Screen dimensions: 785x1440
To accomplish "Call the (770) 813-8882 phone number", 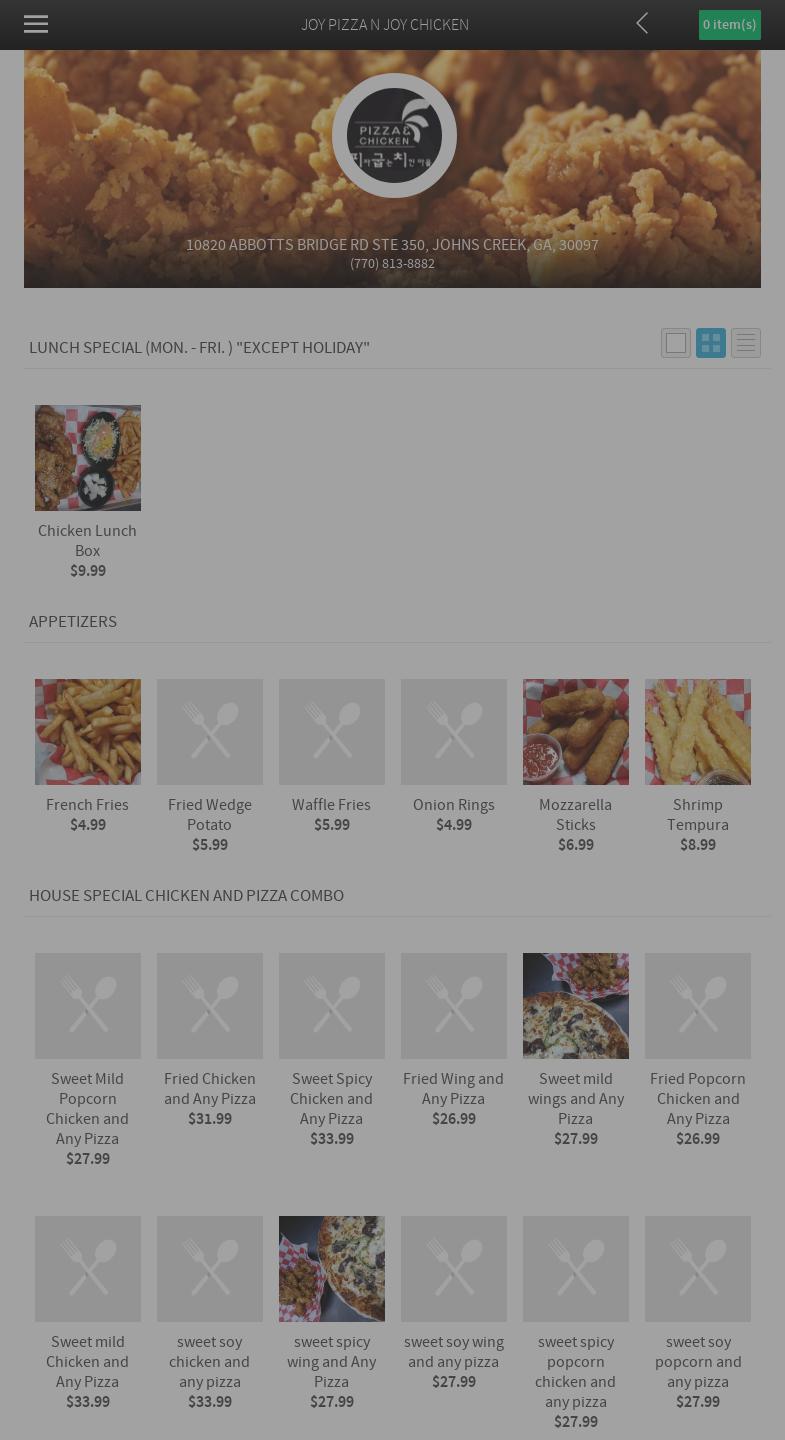I will [392, 264].
